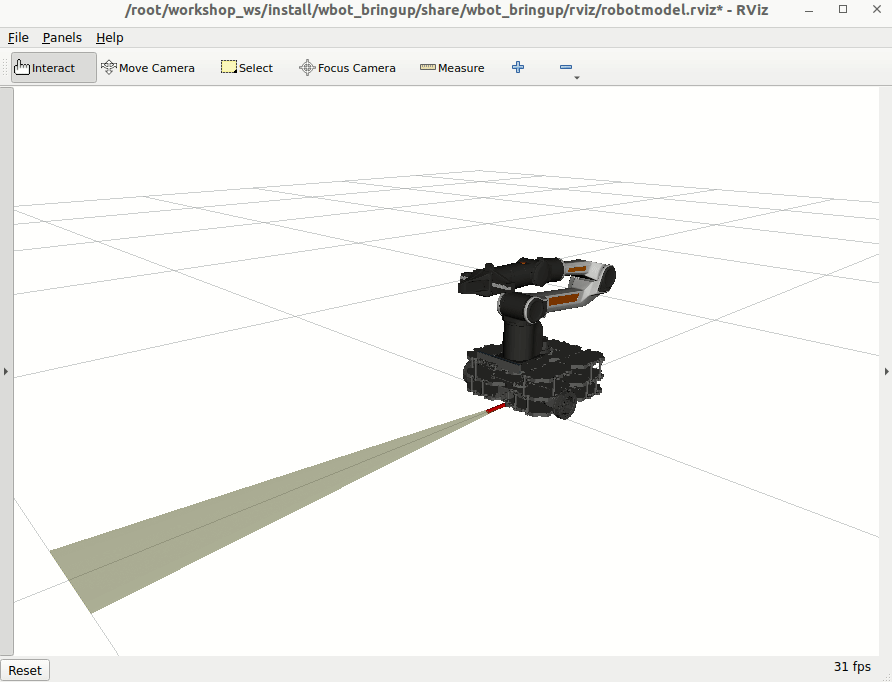Pick the Measure tool
892x682 pixels.
452,67
